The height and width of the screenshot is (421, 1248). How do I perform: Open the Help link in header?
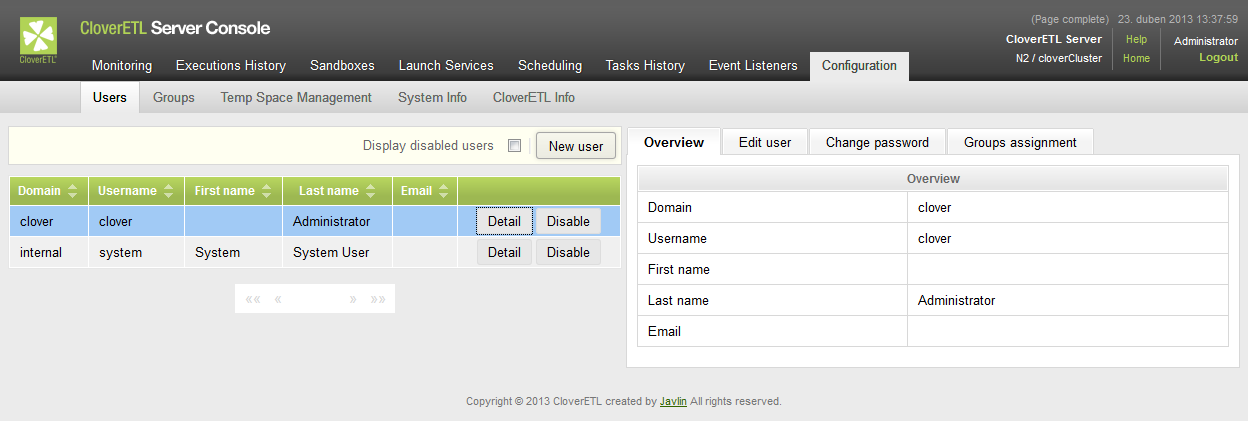click(1136, 39)
